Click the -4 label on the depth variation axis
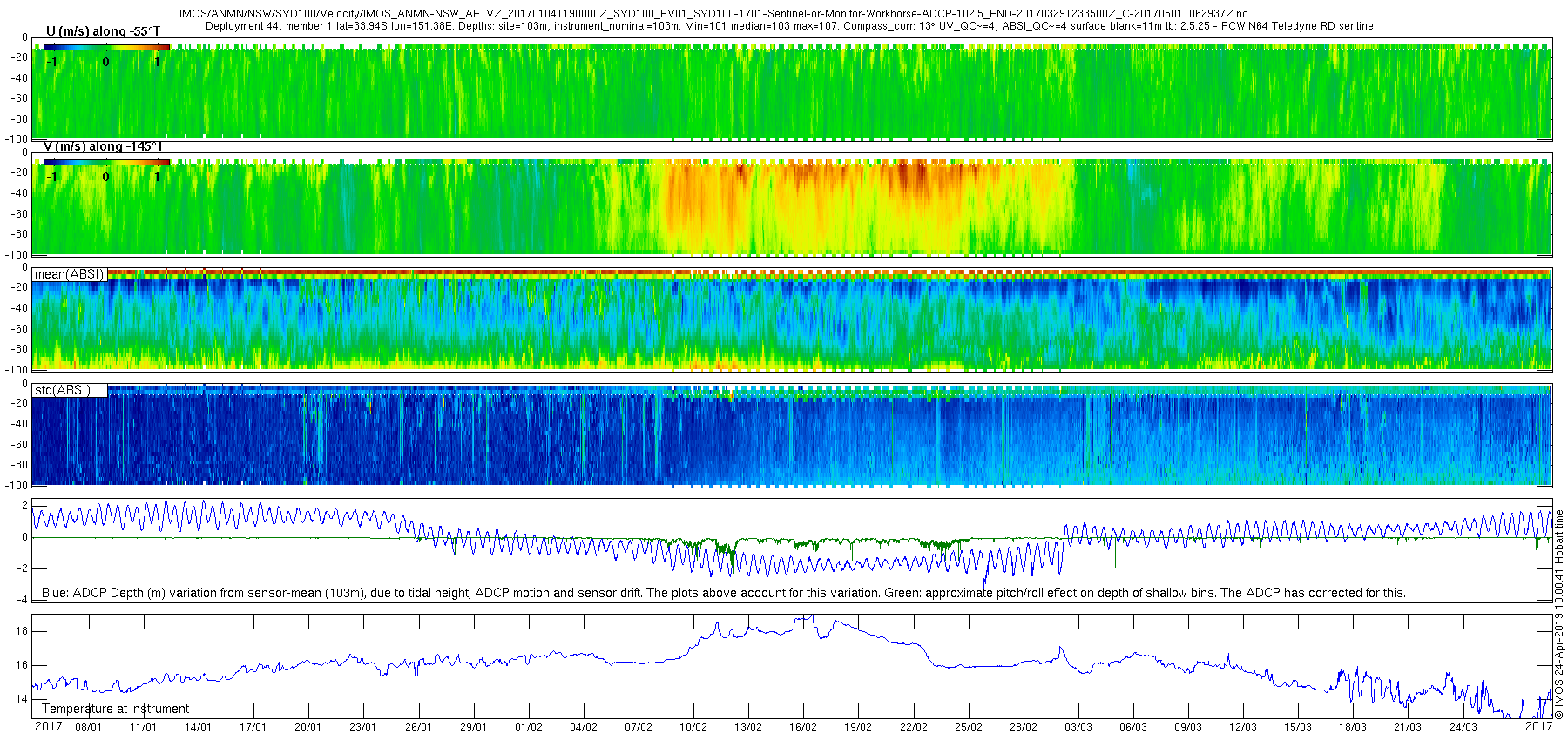The width and height of the screenshot is (1568, 740). pyautogui.click(x=24, y=599)
